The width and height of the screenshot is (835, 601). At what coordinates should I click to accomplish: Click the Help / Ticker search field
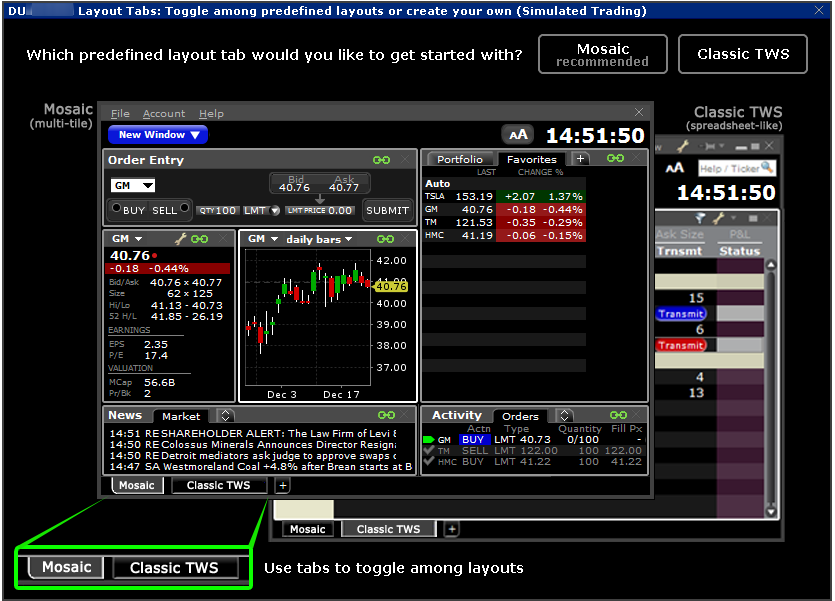(737, 168)
